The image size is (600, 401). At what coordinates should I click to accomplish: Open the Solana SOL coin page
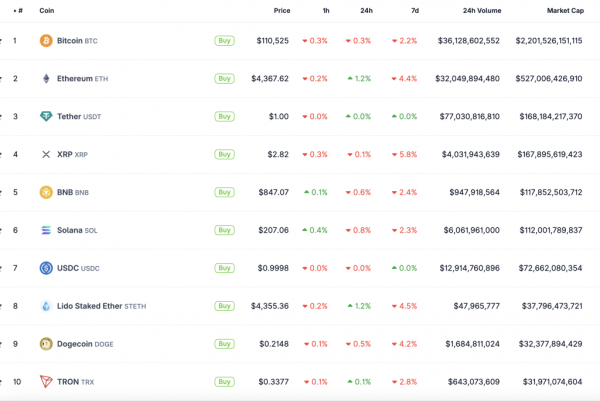[x=77, y=230]
